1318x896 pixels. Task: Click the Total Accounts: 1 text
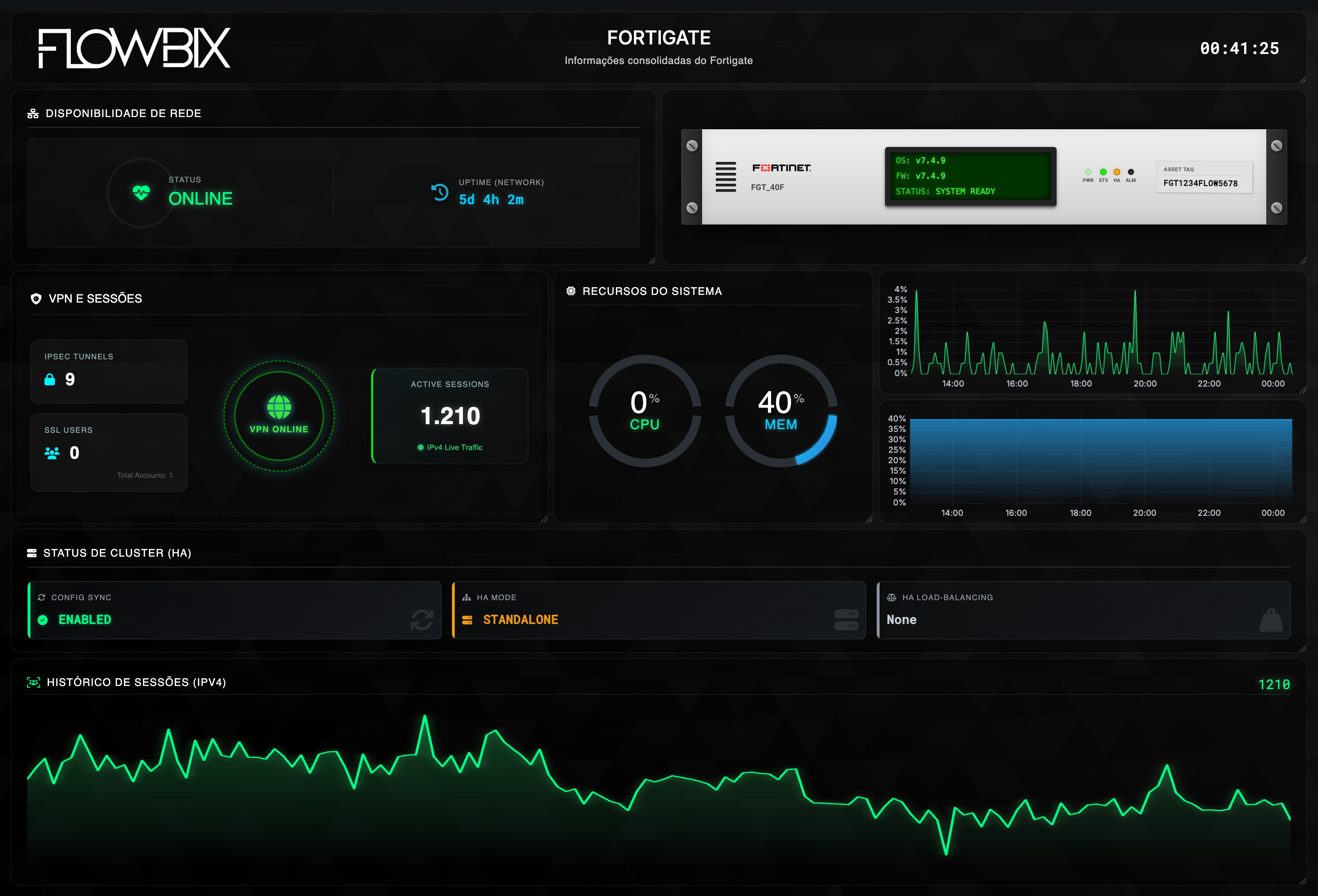145,475
